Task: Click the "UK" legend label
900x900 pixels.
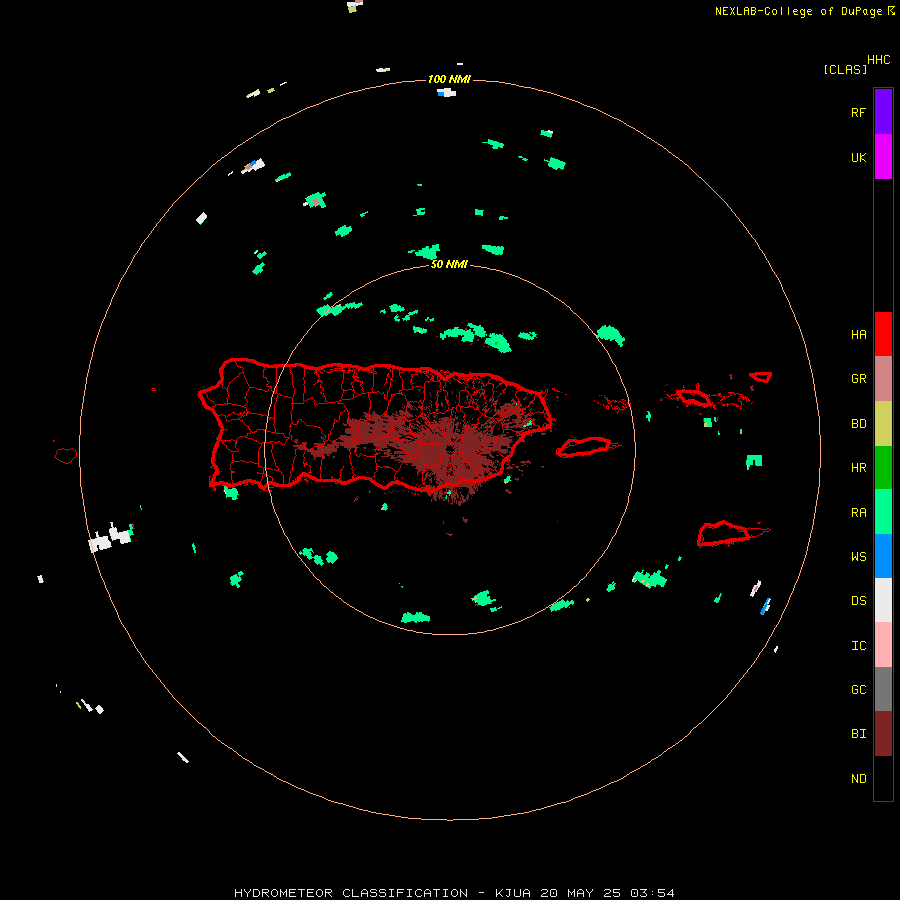Action: click(x=858, y=157)
